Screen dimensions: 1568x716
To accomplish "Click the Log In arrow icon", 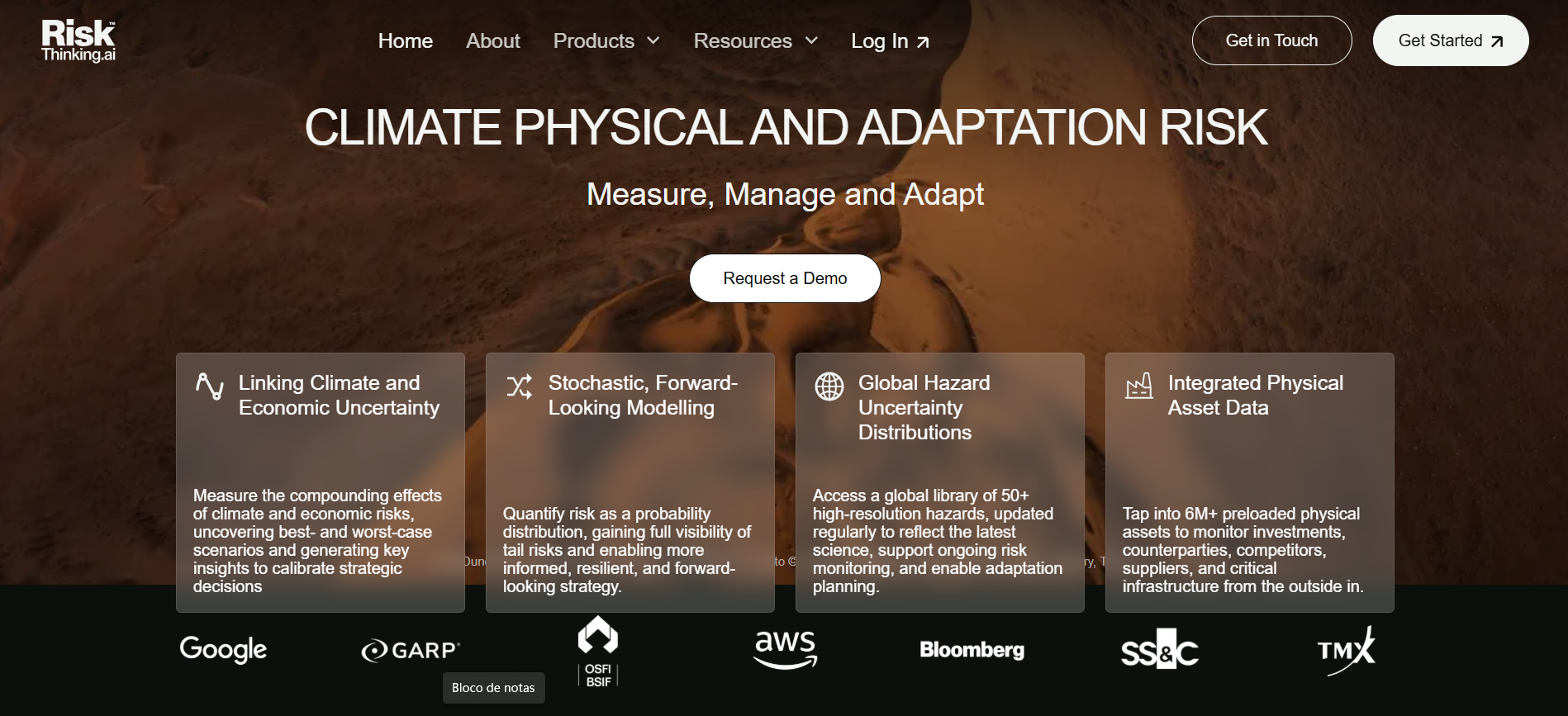I will 923,42.
